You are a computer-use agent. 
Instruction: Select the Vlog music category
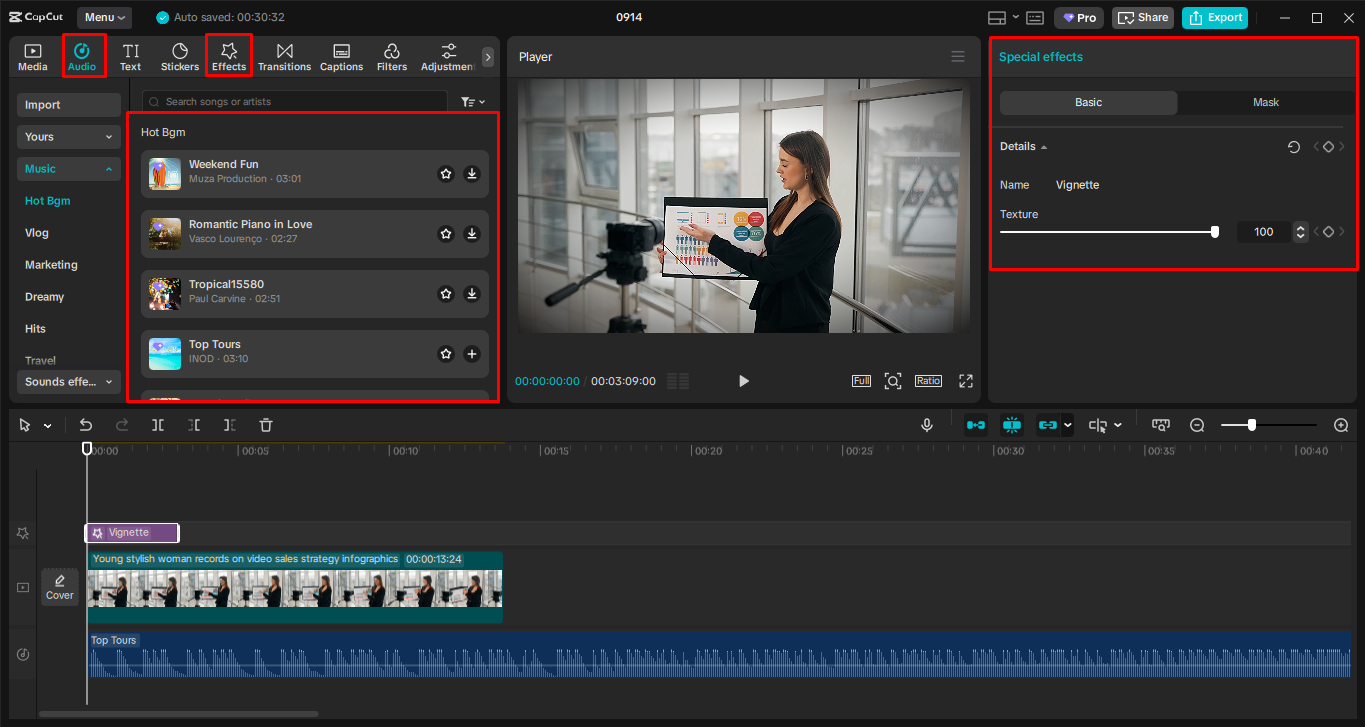pos(35,232)
